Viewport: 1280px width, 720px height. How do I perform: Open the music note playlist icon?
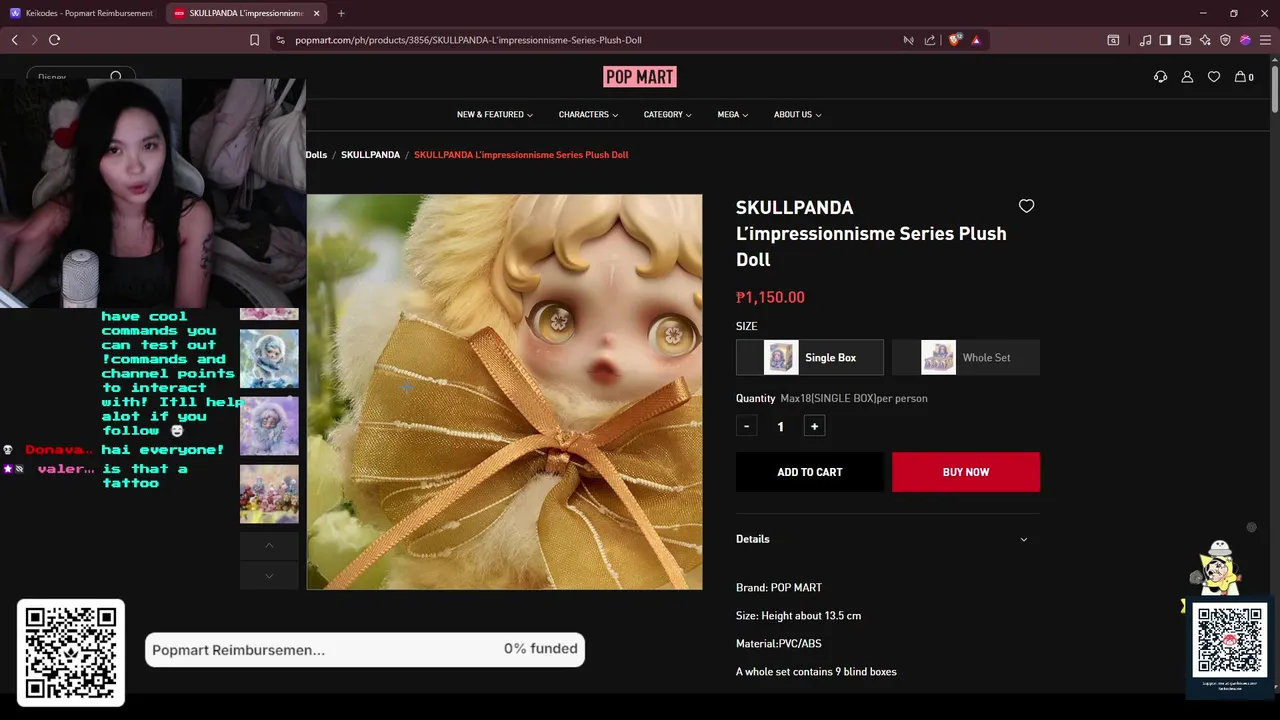1145,40
